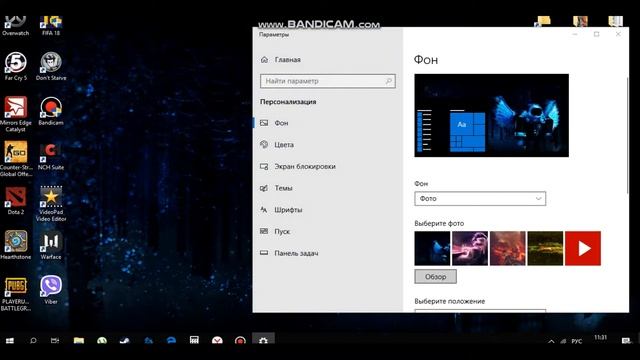The image size is (640, 360).
Task: Click the Windows Start button
Action: pos(10,340)
